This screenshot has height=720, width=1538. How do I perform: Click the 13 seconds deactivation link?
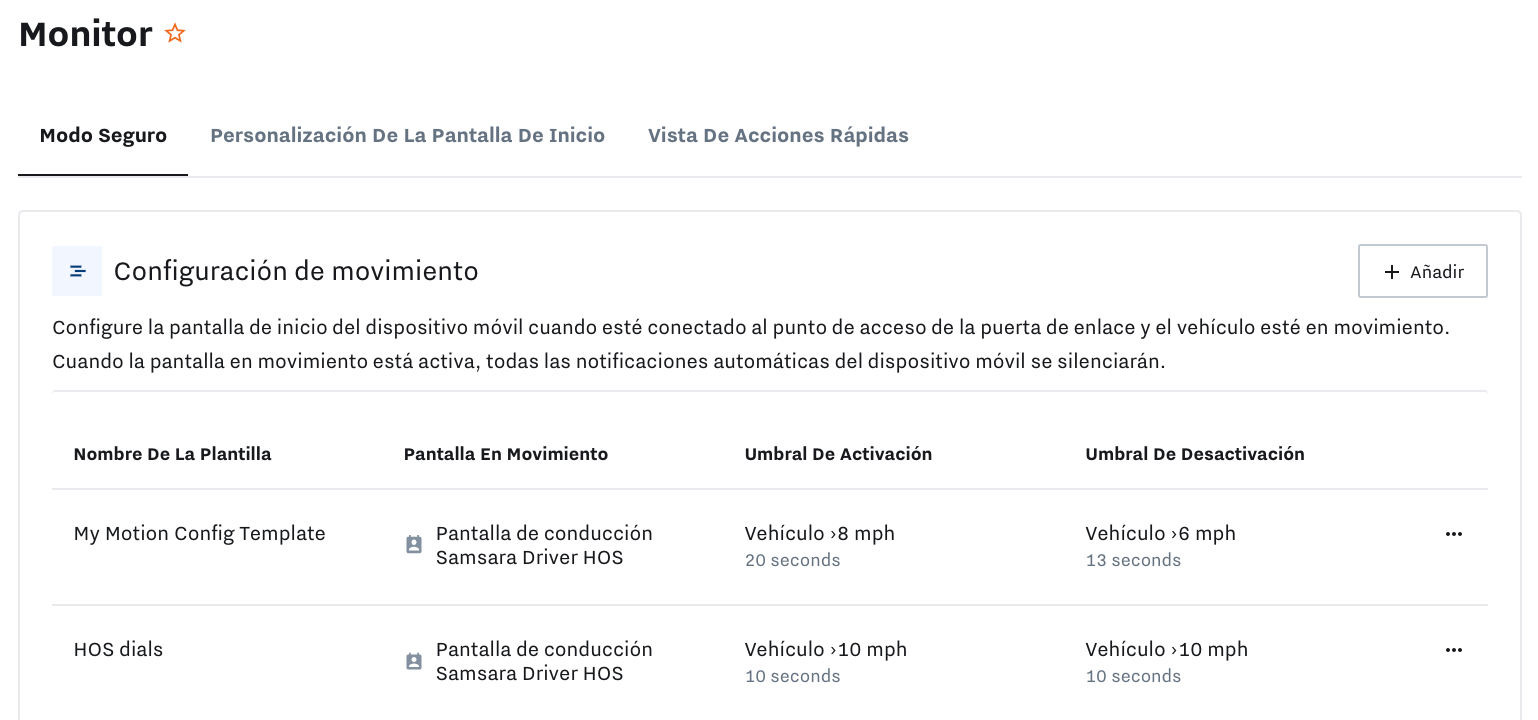coord(1133,560)
